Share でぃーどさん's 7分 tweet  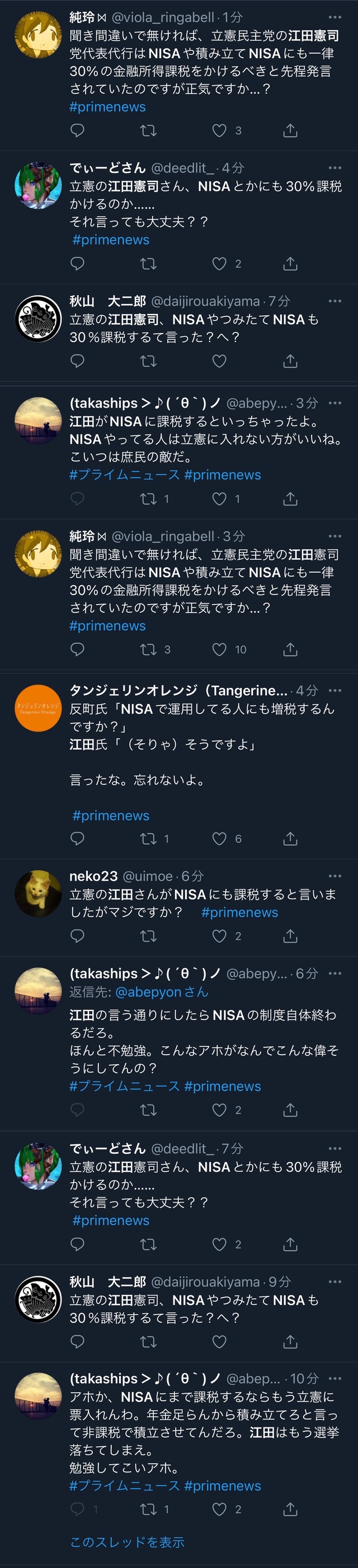click(x=290, y=1244)
